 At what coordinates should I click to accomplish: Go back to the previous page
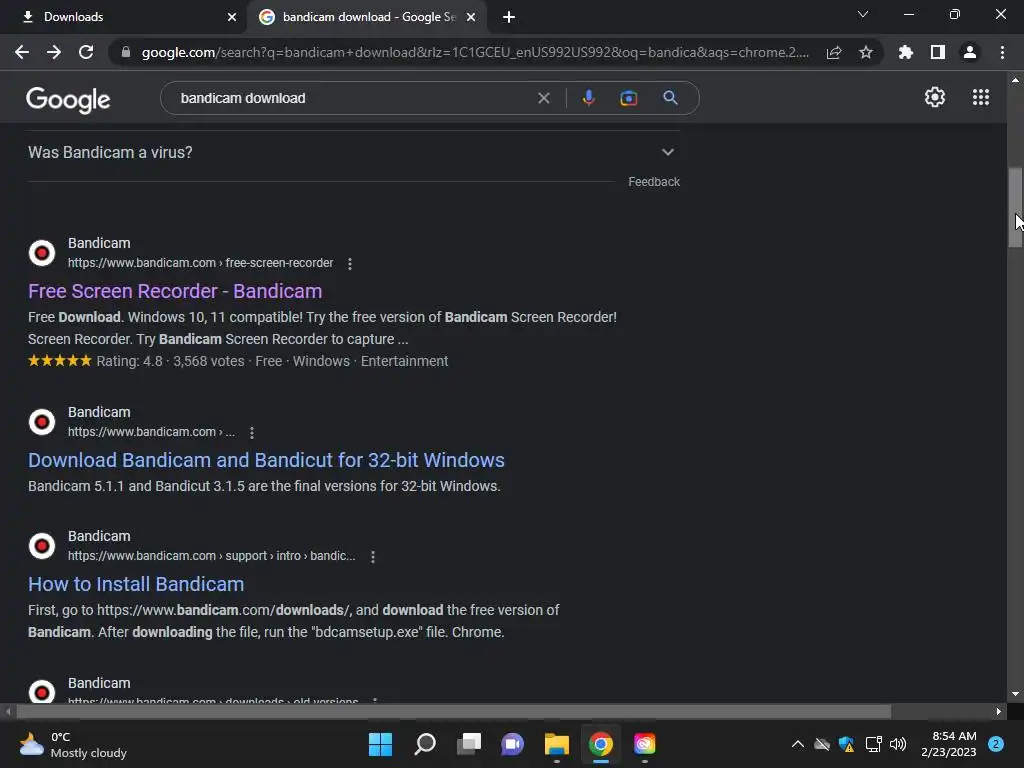point(22,52)
